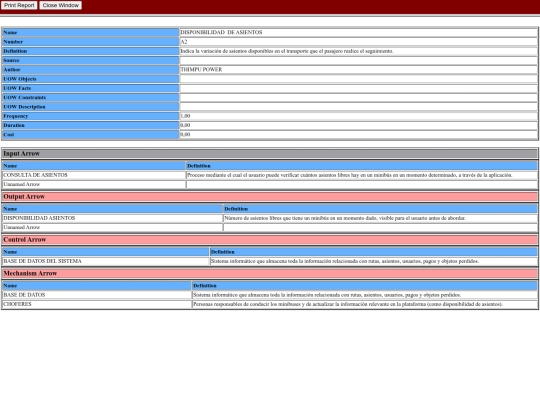Select the value DISPONIBILIDAD DE ASIENTOS in Name row
The height and width of the screenshot is (405, 540).
(221, 32)
